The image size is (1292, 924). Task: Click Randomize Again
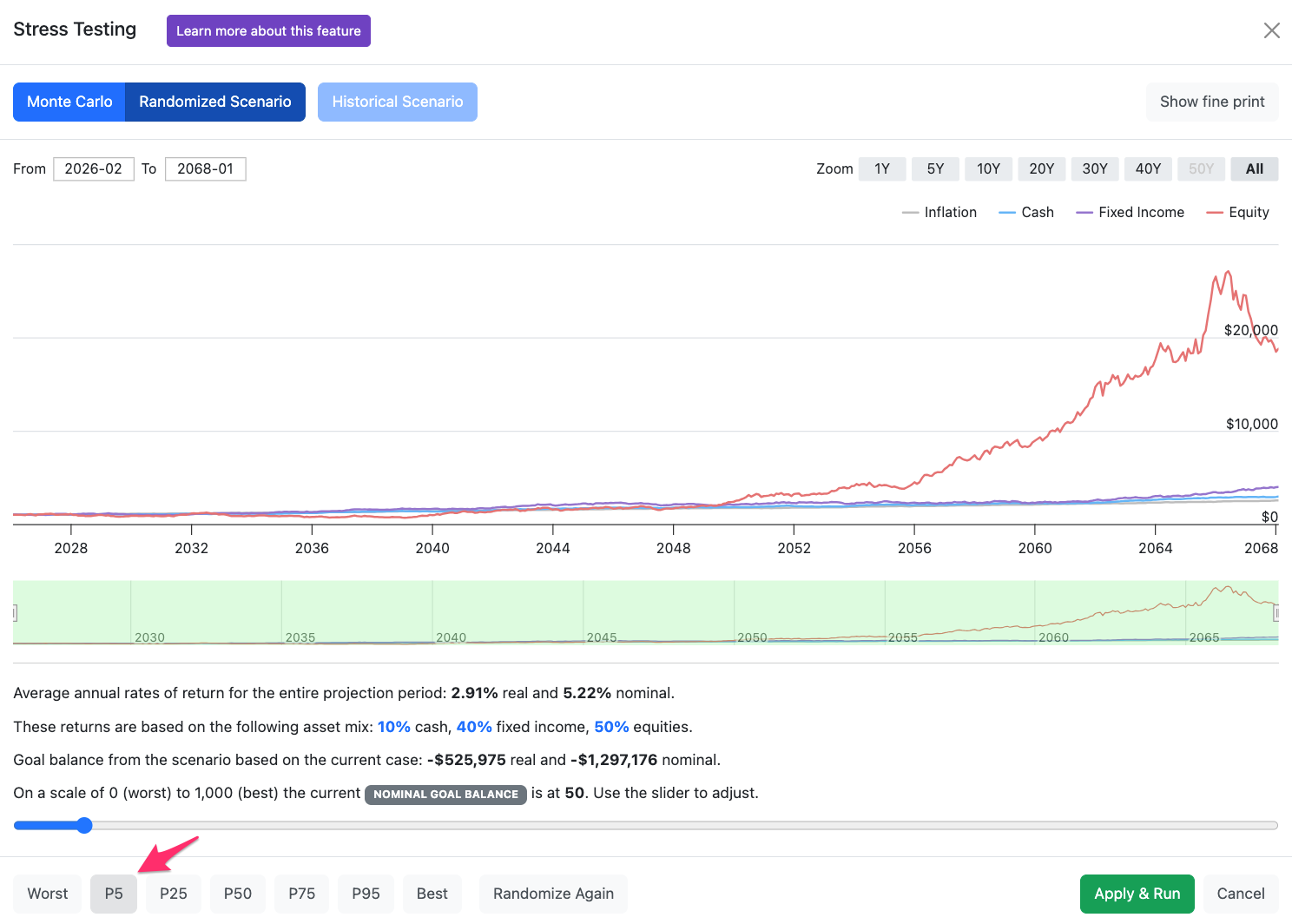click(x=553, y=894)
